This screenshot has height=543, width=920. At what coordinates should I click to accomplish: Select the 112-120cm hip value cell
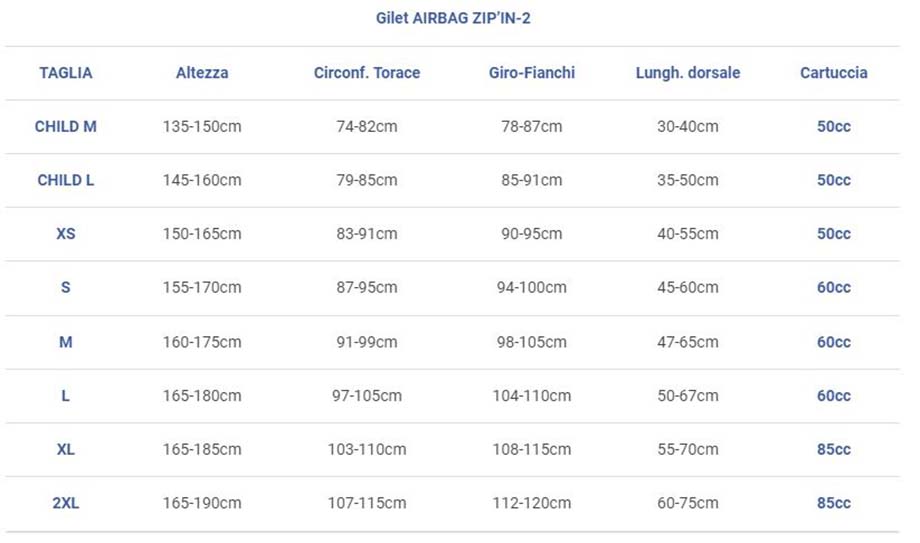532,503
